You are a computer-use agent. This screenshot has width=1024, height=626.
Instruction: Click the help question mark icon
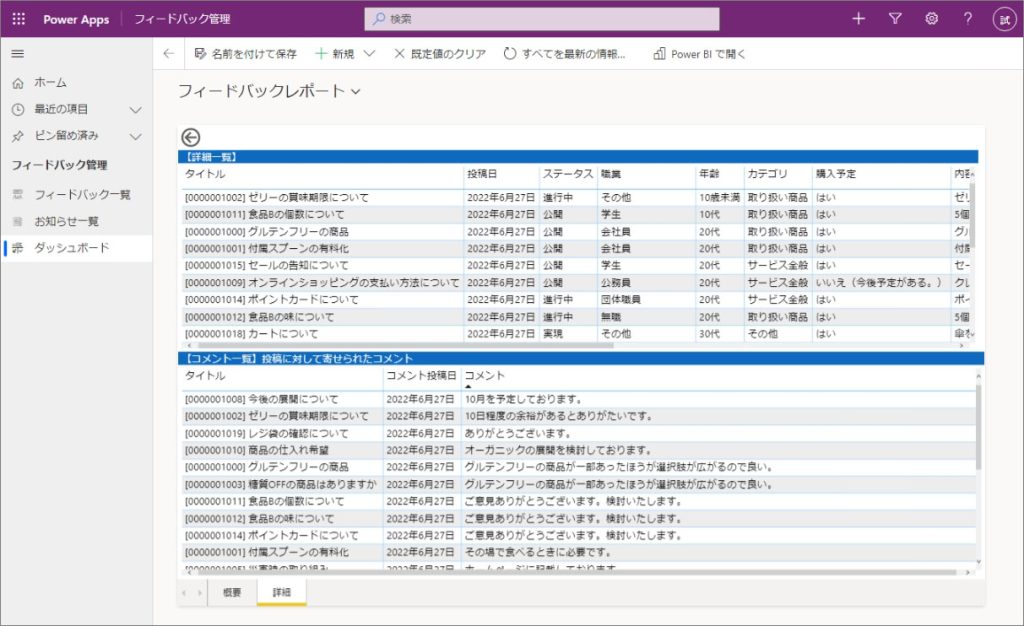pyautogui.click(x=967, y=19)
